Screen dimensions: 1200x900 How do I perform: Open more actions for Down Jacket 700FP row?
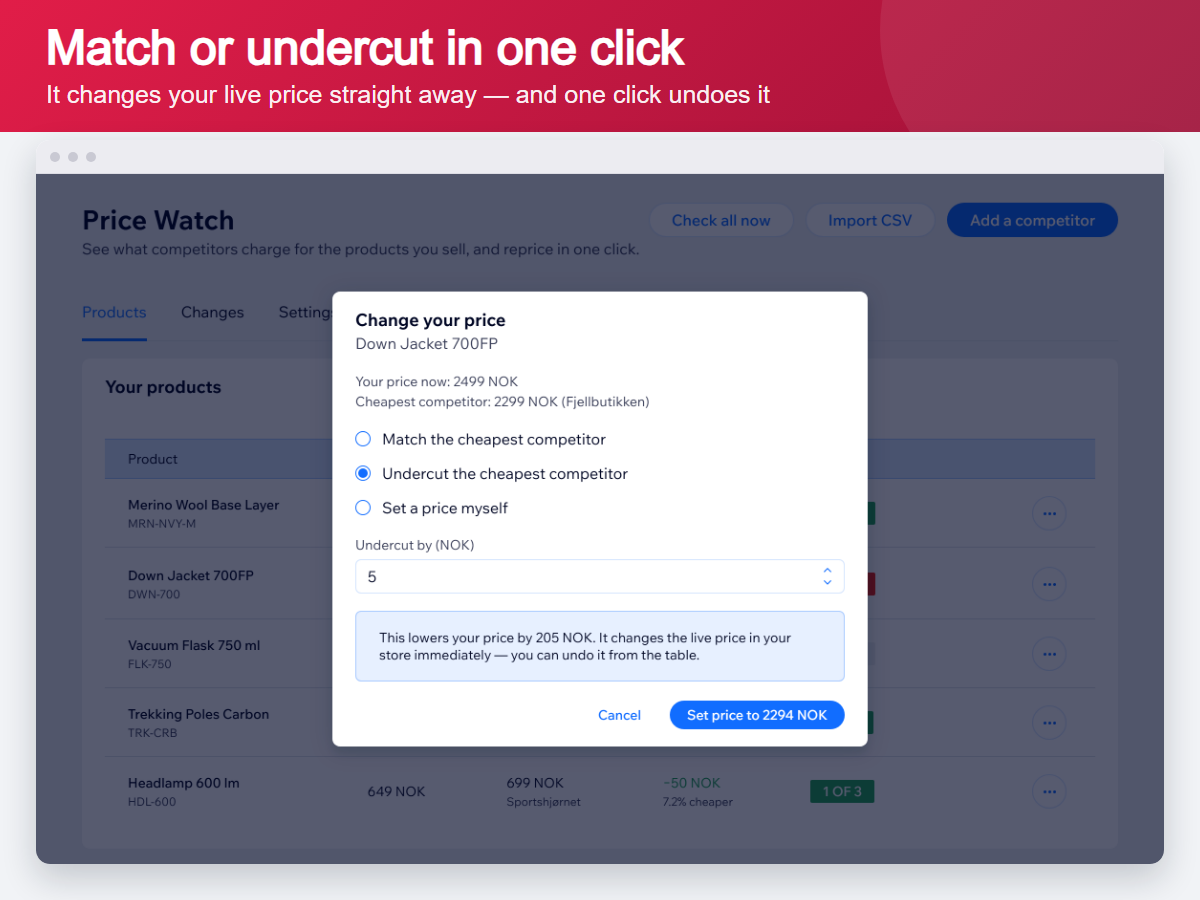click(x=1049, y=583)
